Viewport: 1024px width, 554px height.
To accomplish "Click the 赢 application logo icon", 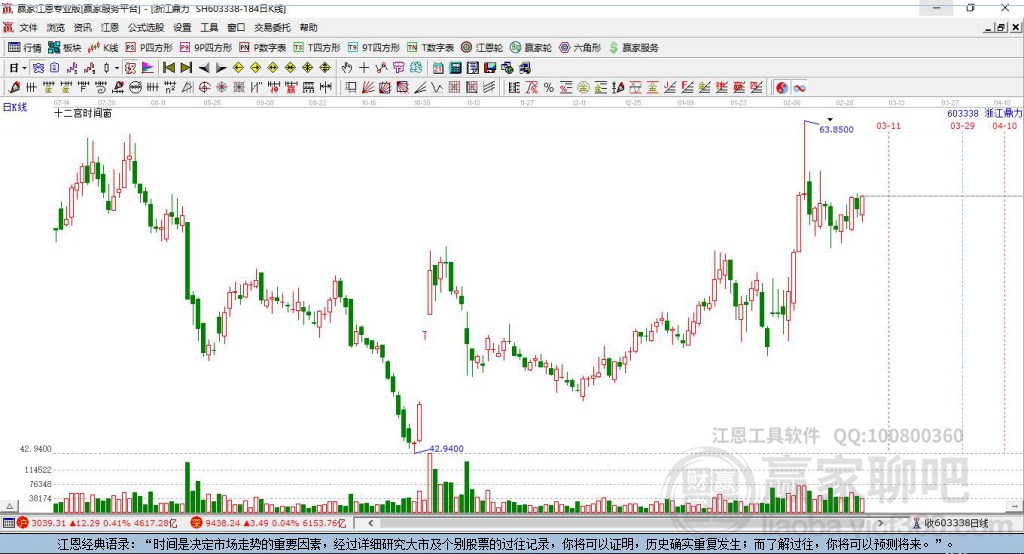I will [x=8, y=27].
